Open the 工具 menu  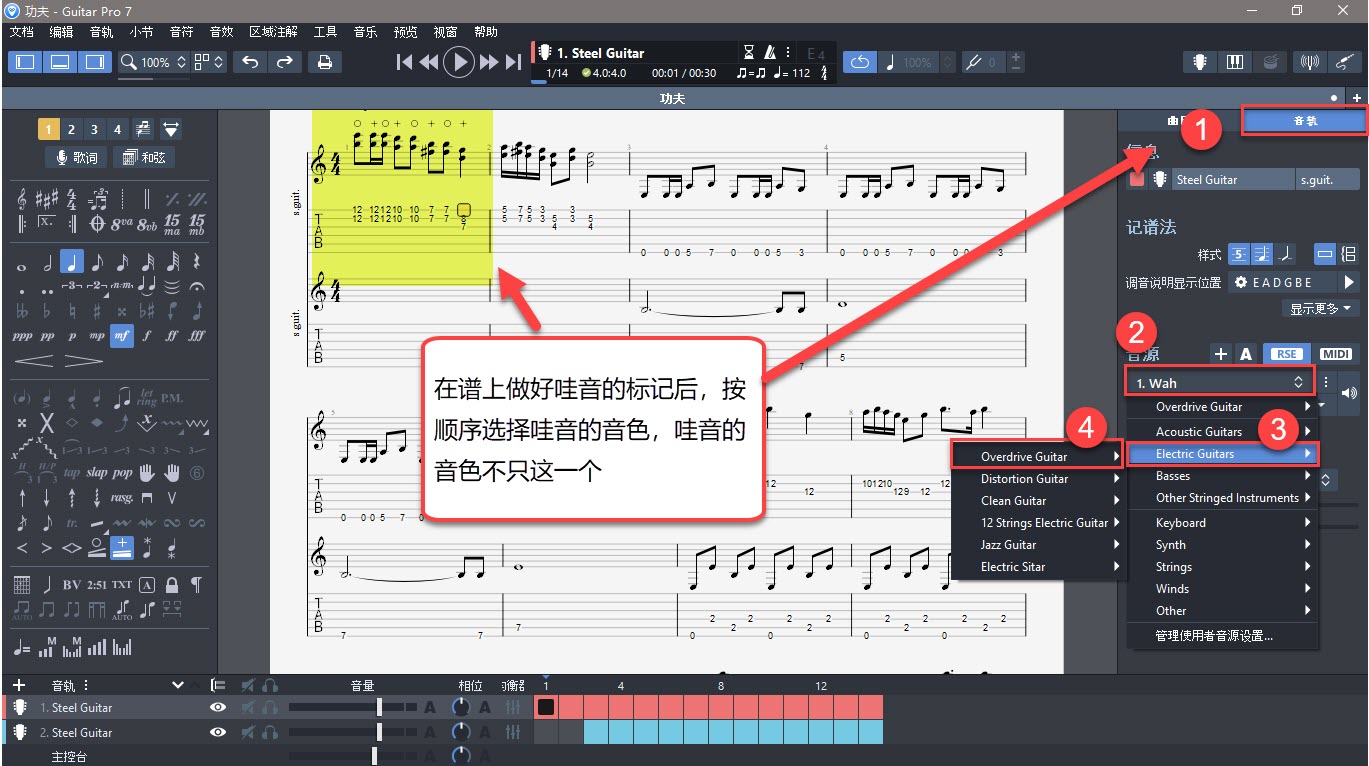click(325, 32)
